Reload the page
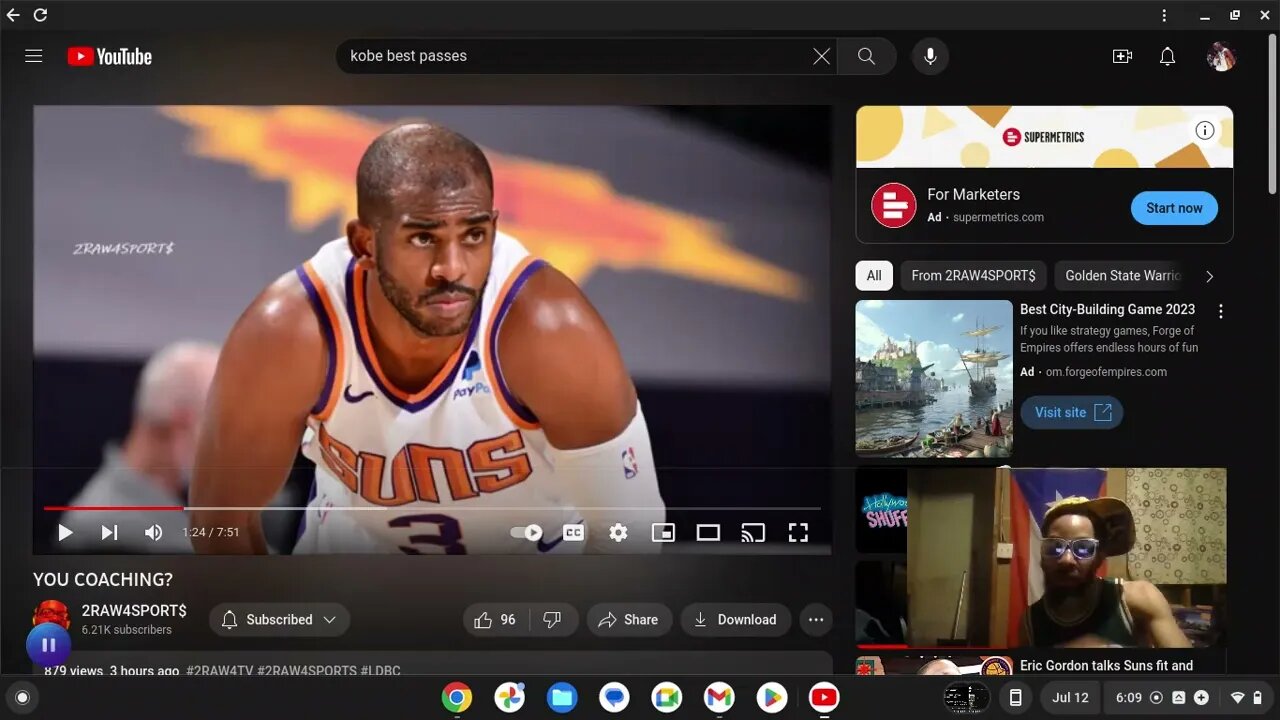Screen dimensions: 1280x720 [x=40, y=15]
